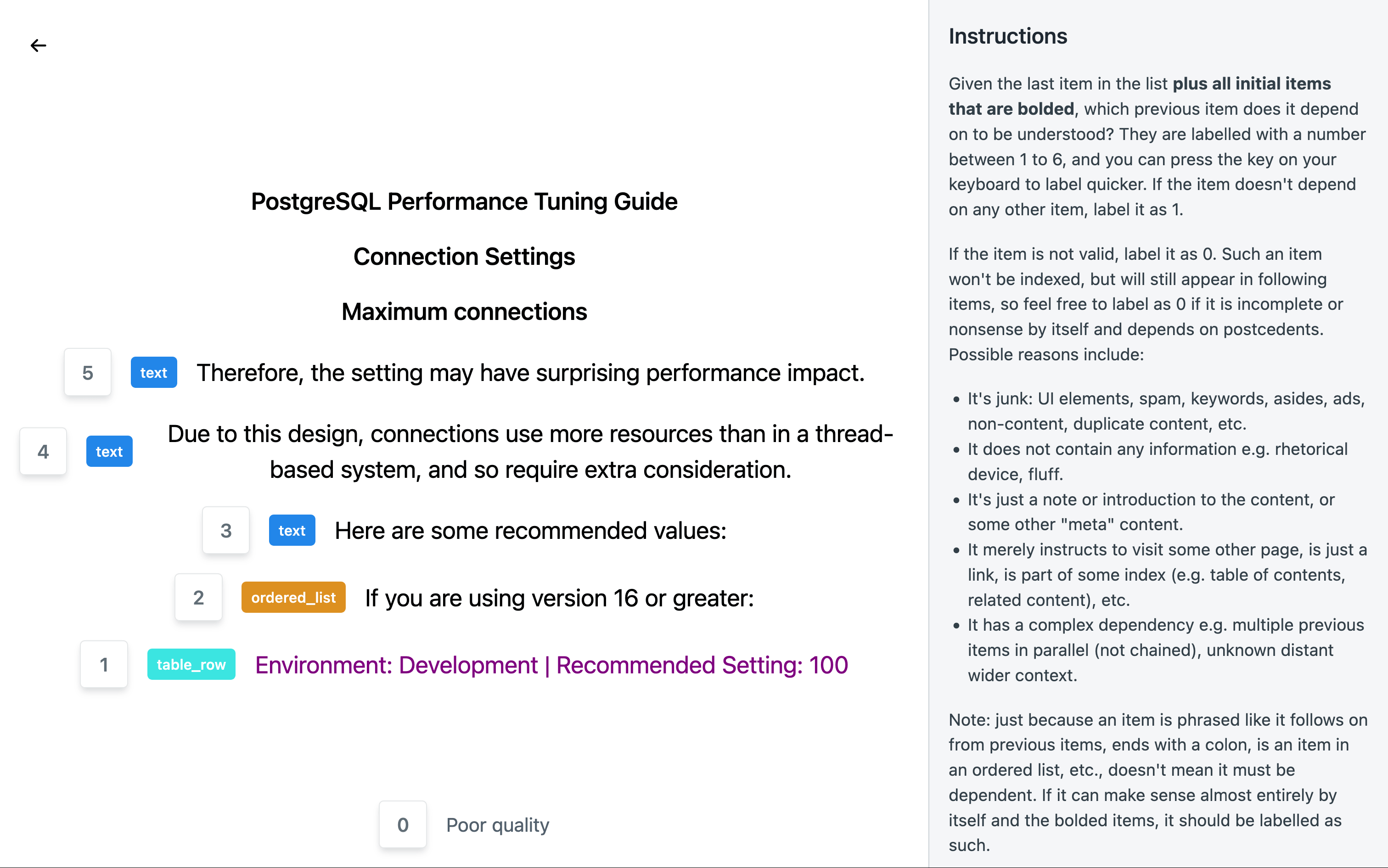Click the table_row tag
This screenshot has width=1388, height=868.
191,664
